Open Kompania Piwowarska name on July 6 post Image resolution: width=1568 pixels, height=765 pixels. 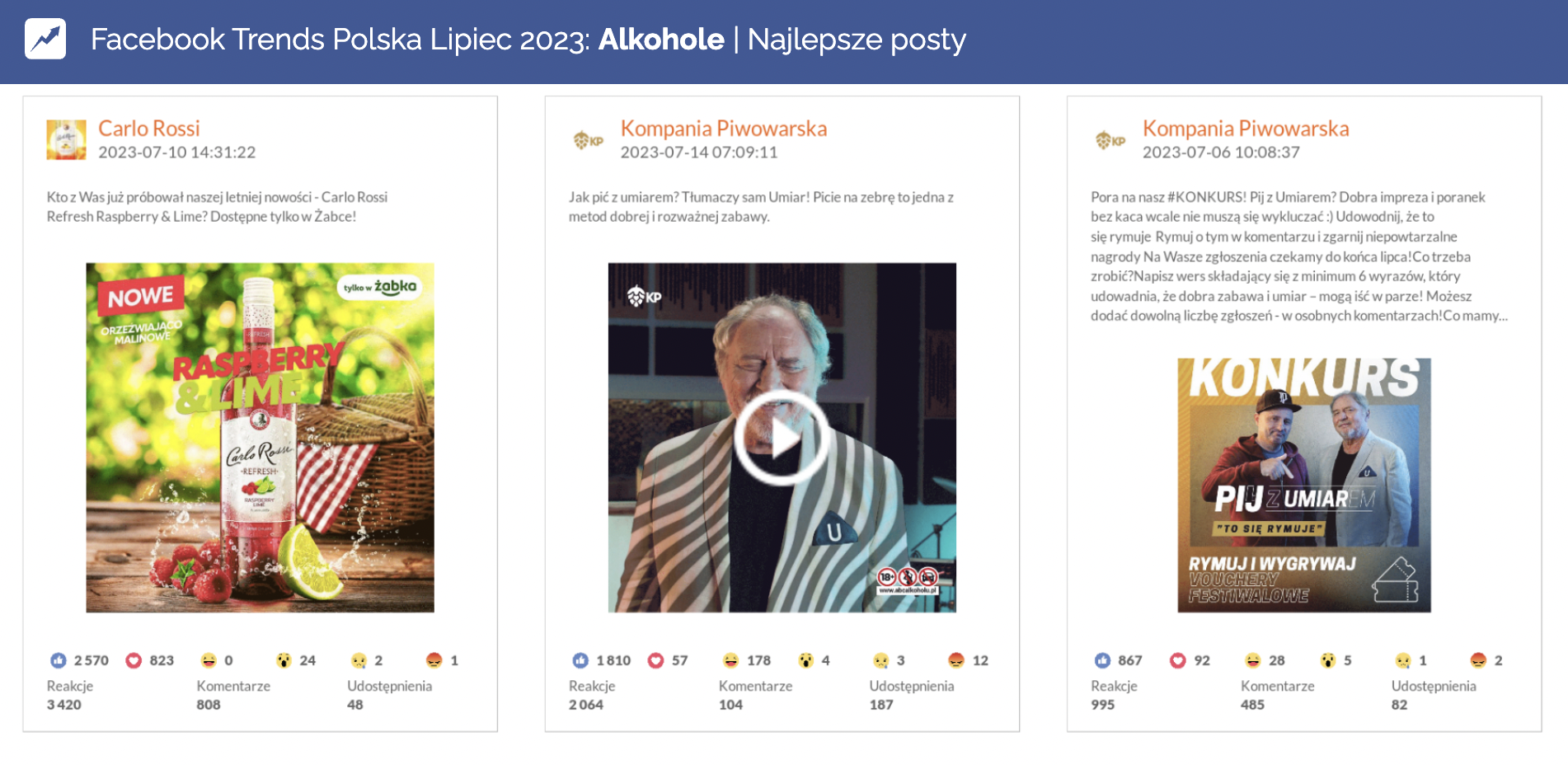pos(1246,129)
